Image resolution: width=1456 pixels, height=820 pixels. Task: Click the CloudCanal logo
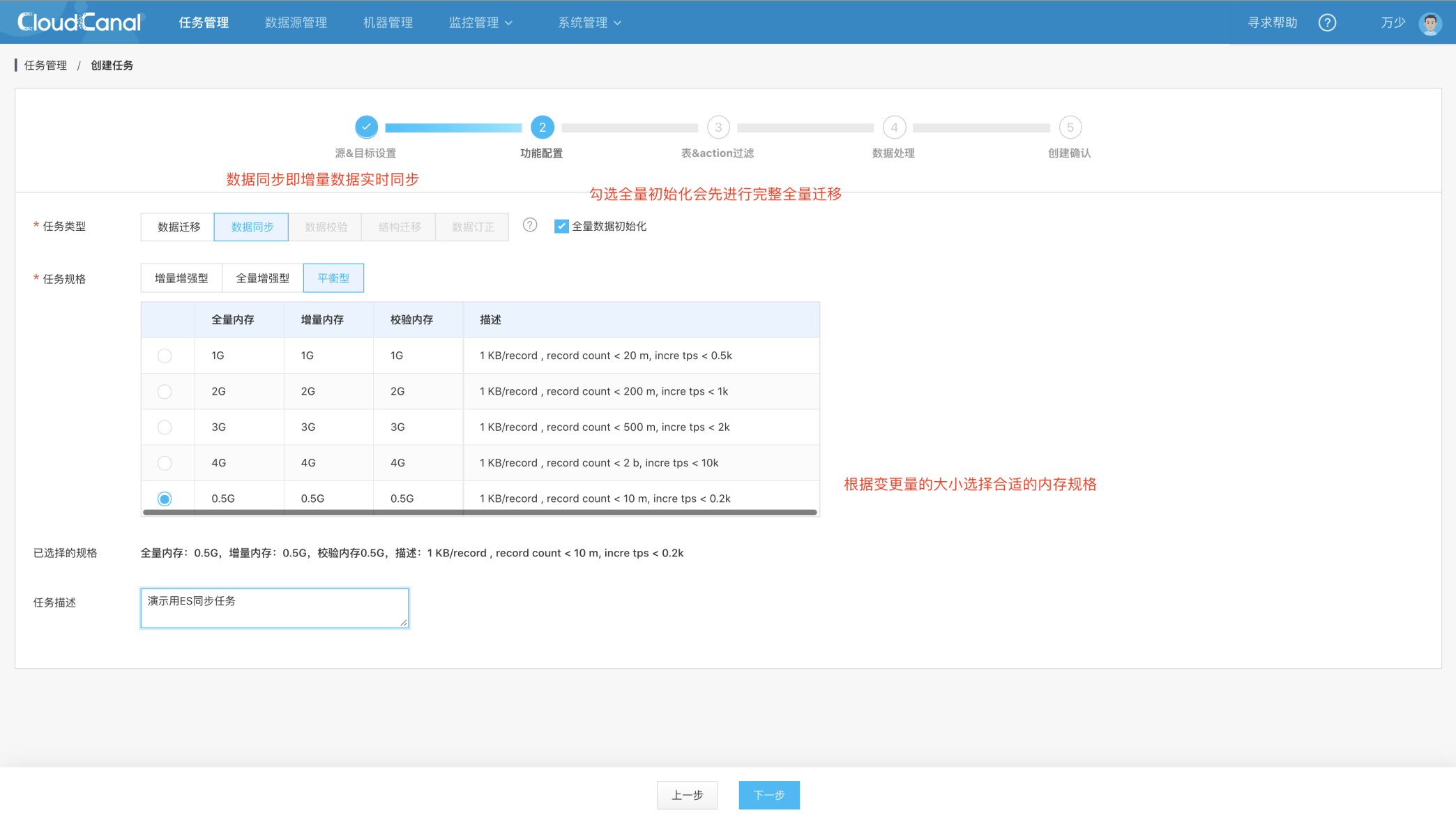pos(79,22)
